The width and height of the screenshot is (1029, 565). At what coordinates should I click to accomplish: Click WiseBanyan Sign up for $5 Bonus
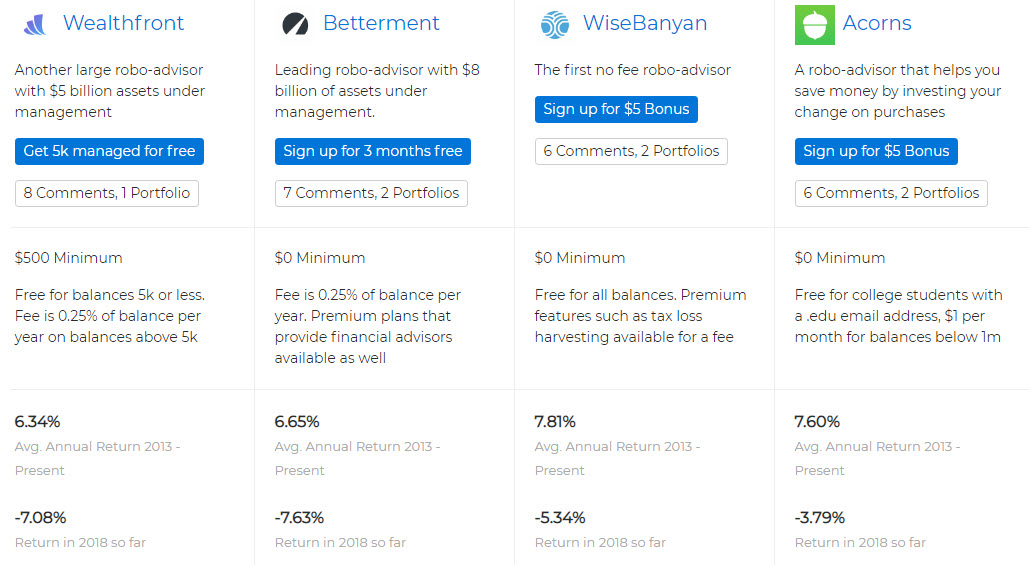616,109
